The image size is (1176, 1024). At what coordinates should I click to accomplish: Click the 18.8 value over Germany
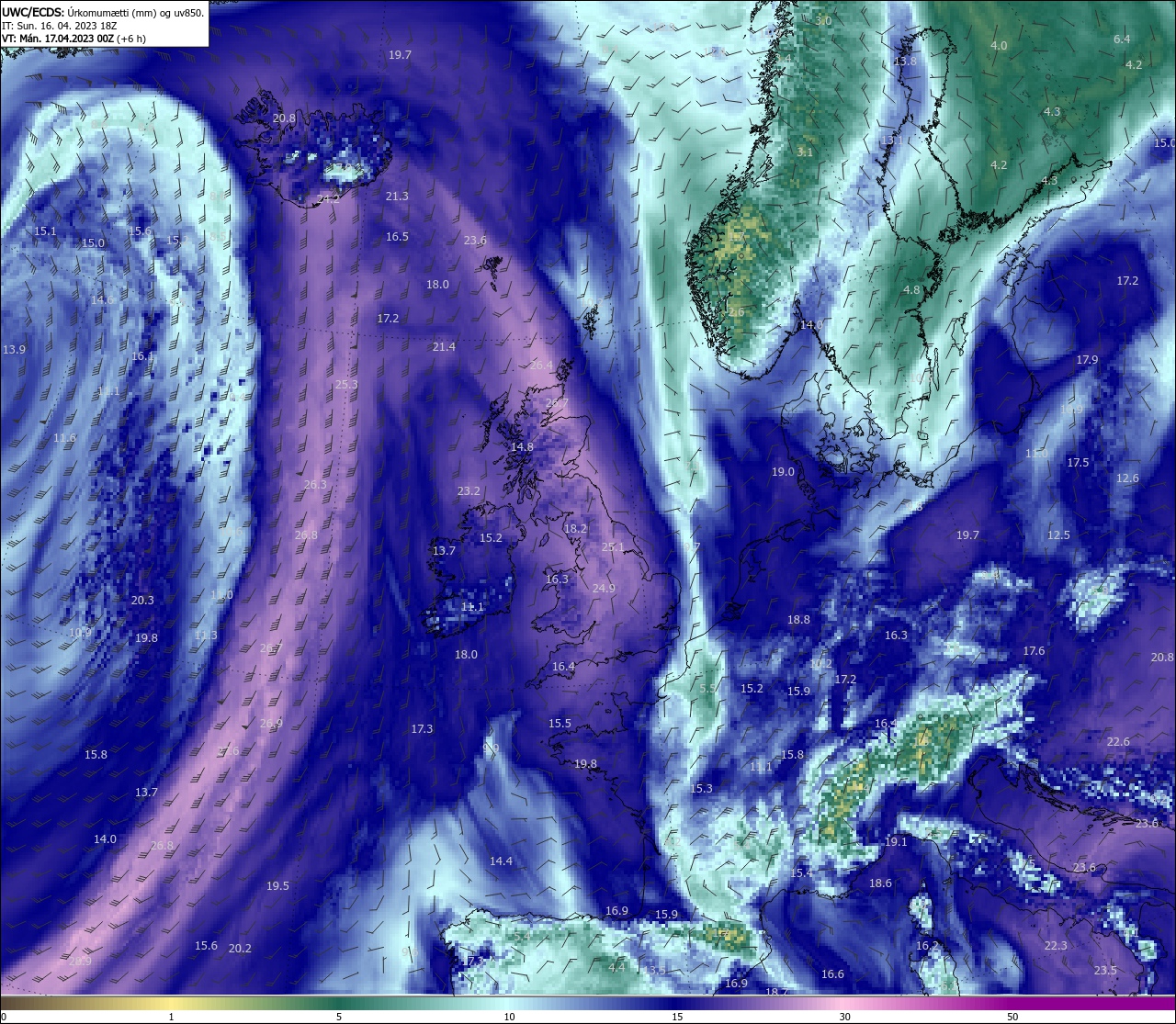coord(798,620)
